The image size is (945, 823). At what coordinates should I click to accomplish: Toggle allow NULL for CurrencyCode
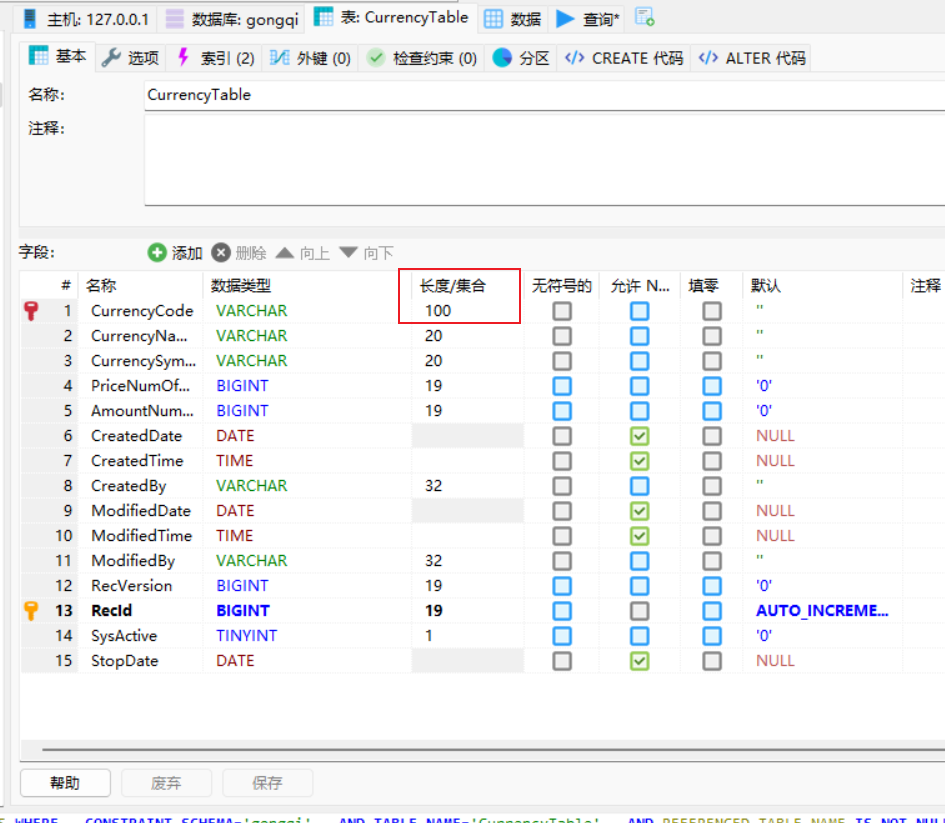[x=639, y=311]
